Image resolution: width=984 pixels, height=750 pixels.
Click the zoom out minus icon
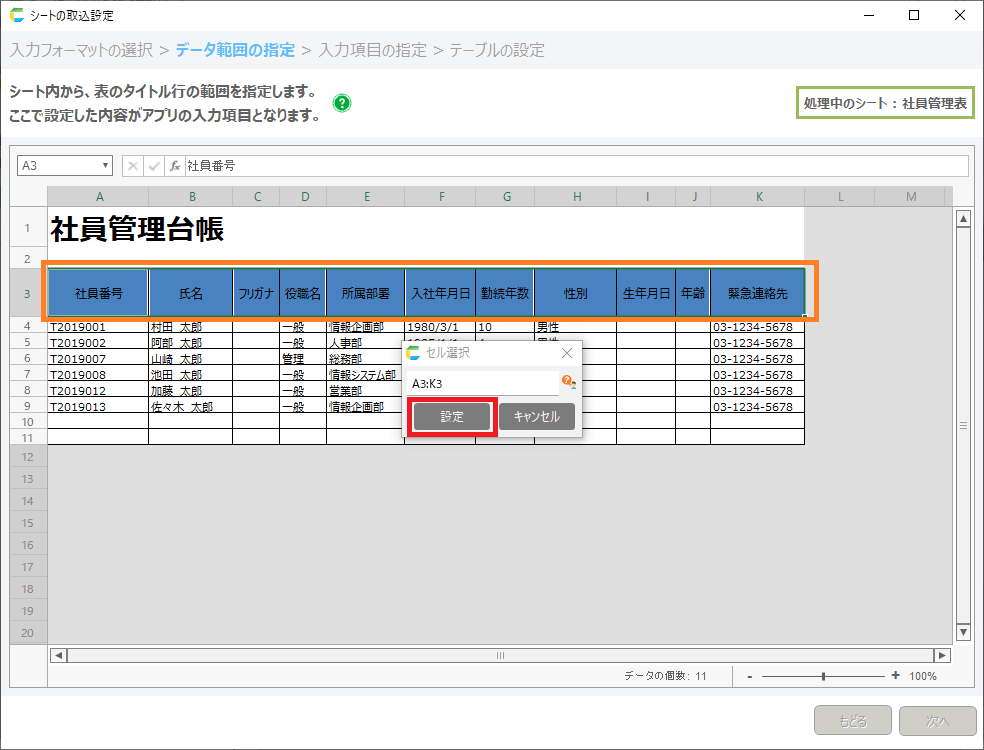point(750,676)
